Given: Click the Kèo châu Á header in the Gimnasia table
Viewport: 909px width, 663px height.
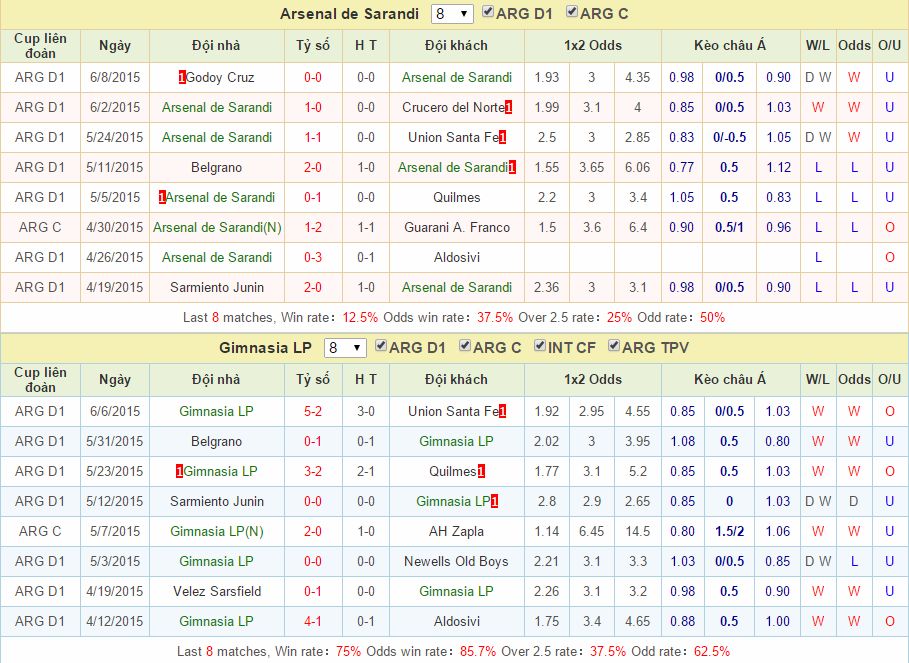Looking at the screenshot, I should 730,380.
